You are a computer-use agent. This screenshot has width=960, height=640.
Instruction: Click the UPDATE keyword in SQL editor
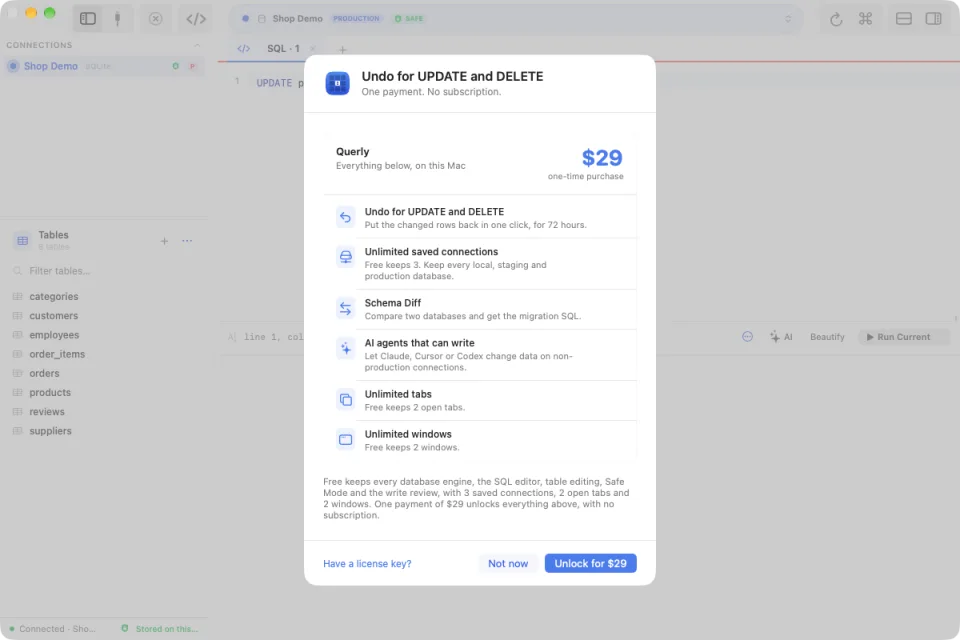tap(274, 83)
